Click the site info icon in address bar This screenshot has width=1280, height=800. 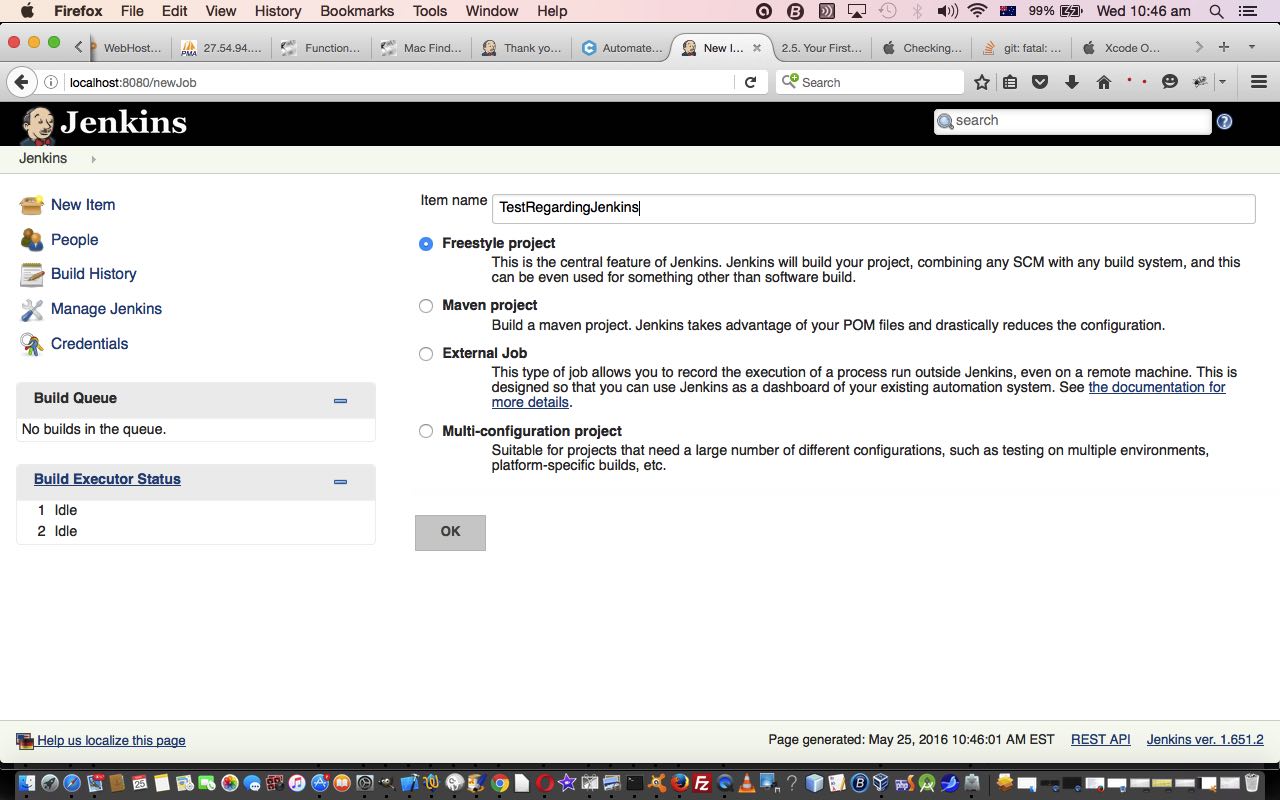pyautogui.click(x=51, y=82)
